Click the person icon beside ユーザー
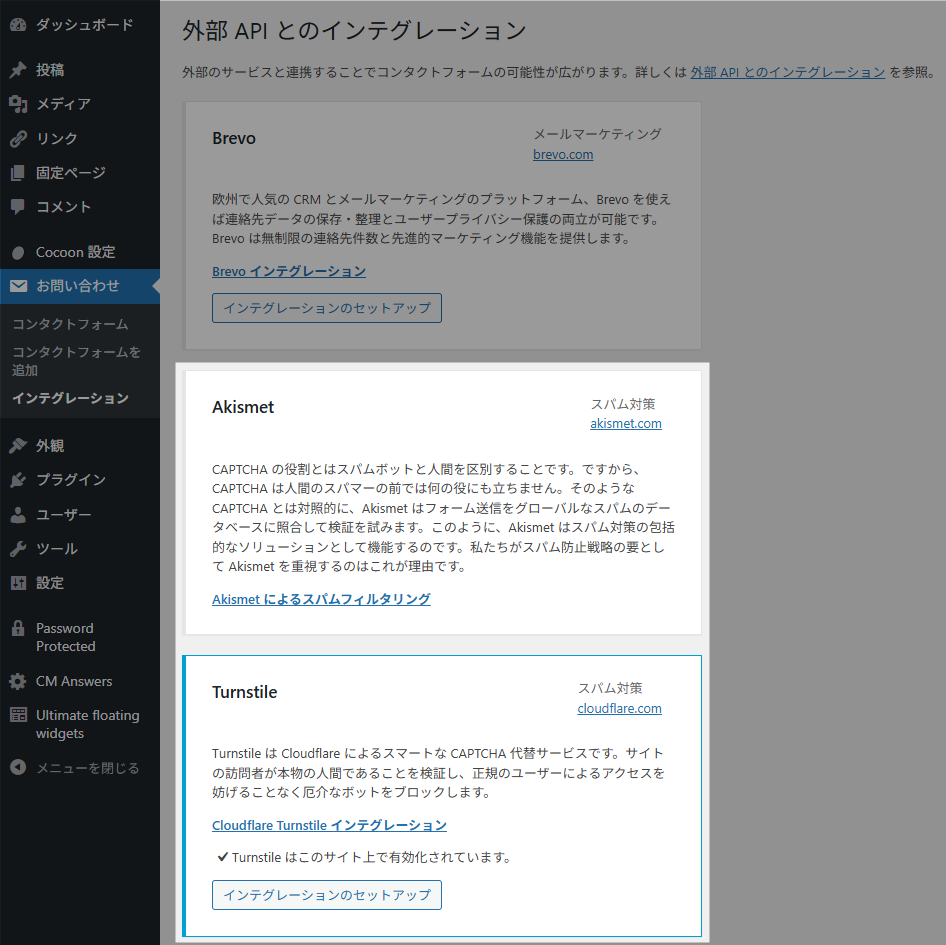Image resolution: width=946 pixels, height=945 pixels. point(18,515)
